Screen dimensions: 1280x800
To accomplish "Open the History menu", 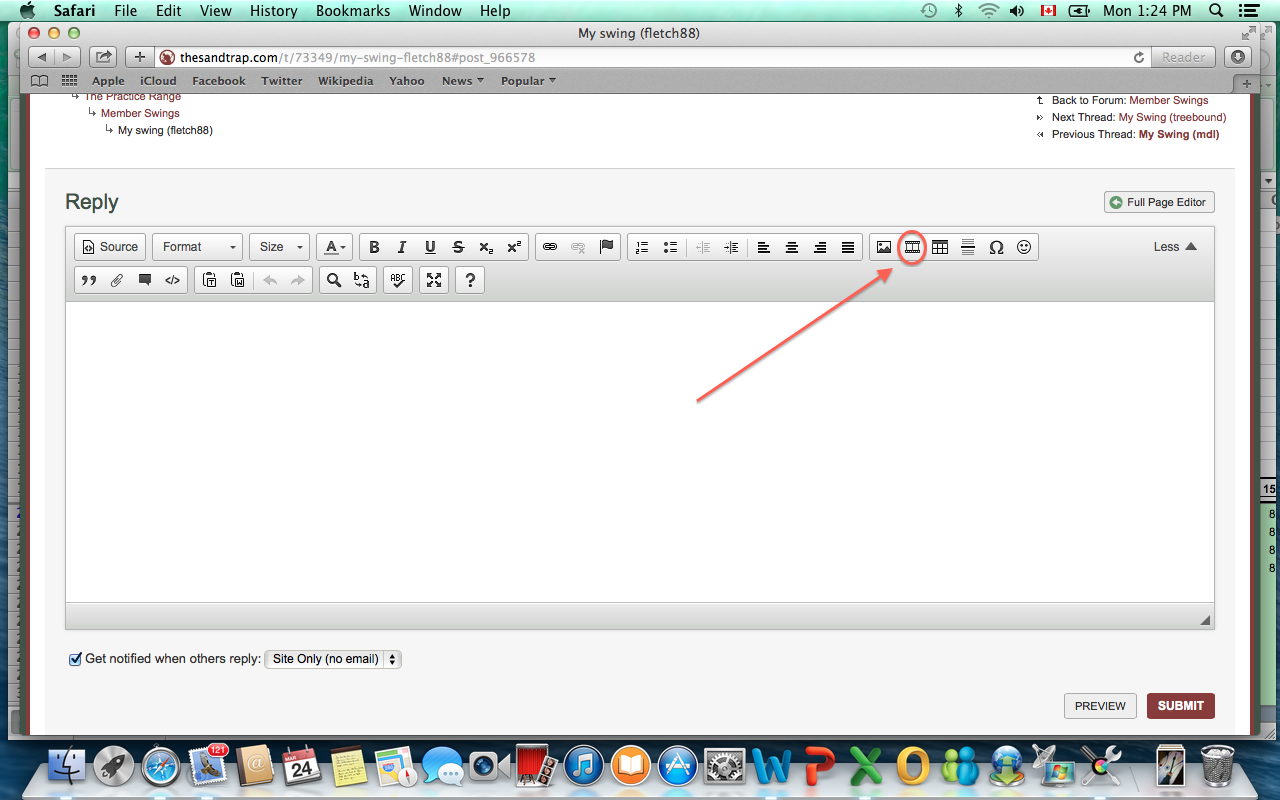I will pyautogui.click(x=273, y=11).
